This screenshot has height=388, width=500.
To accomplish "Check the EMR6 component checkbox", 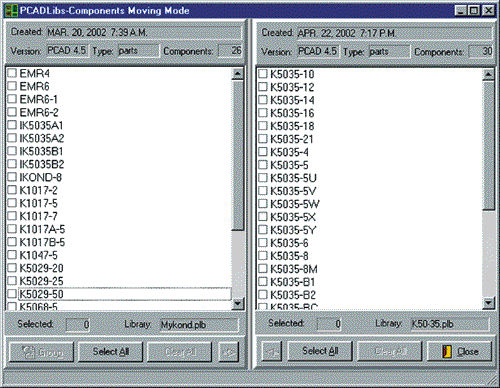I will [12, 86].
